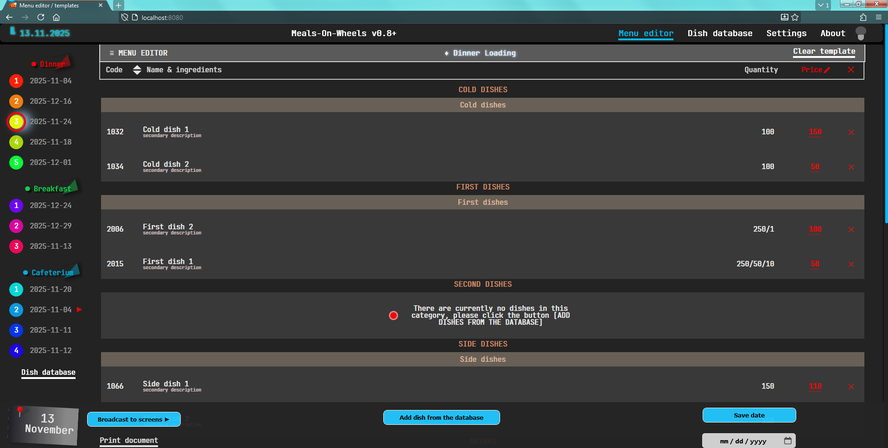Select Cafeteria date 2025-11-04
Image resolution: width=888 pixels, height=448 pixels.
tap(50, 310)
